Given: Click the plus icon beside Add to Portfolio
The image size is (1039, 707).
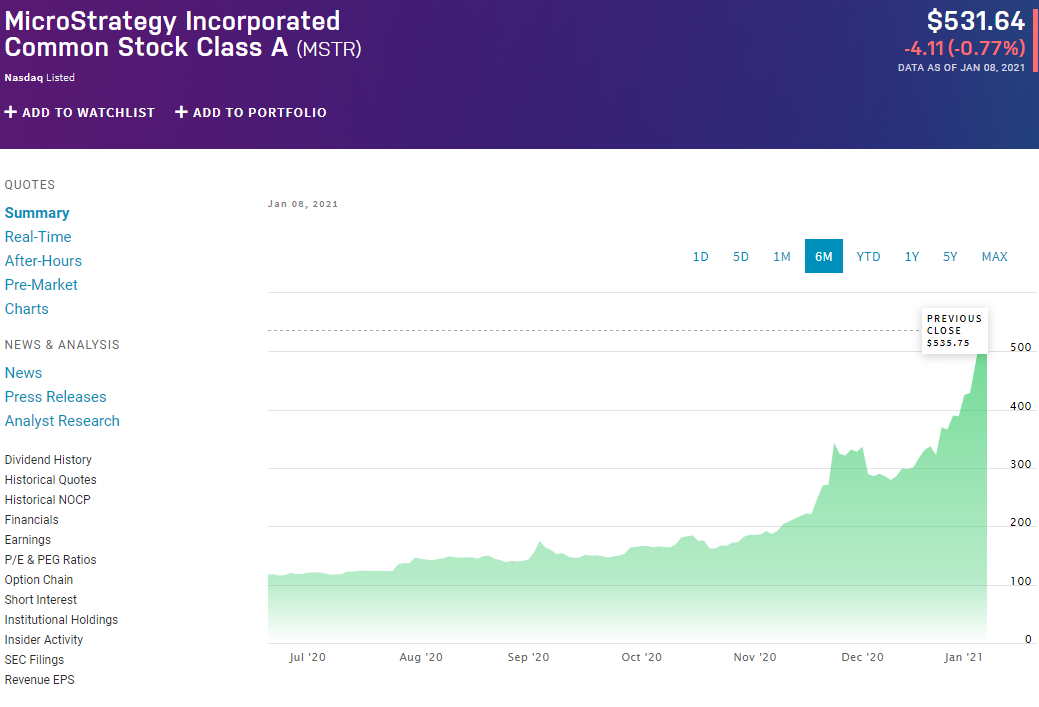Looking at the screenshot, I should [182, 112].
